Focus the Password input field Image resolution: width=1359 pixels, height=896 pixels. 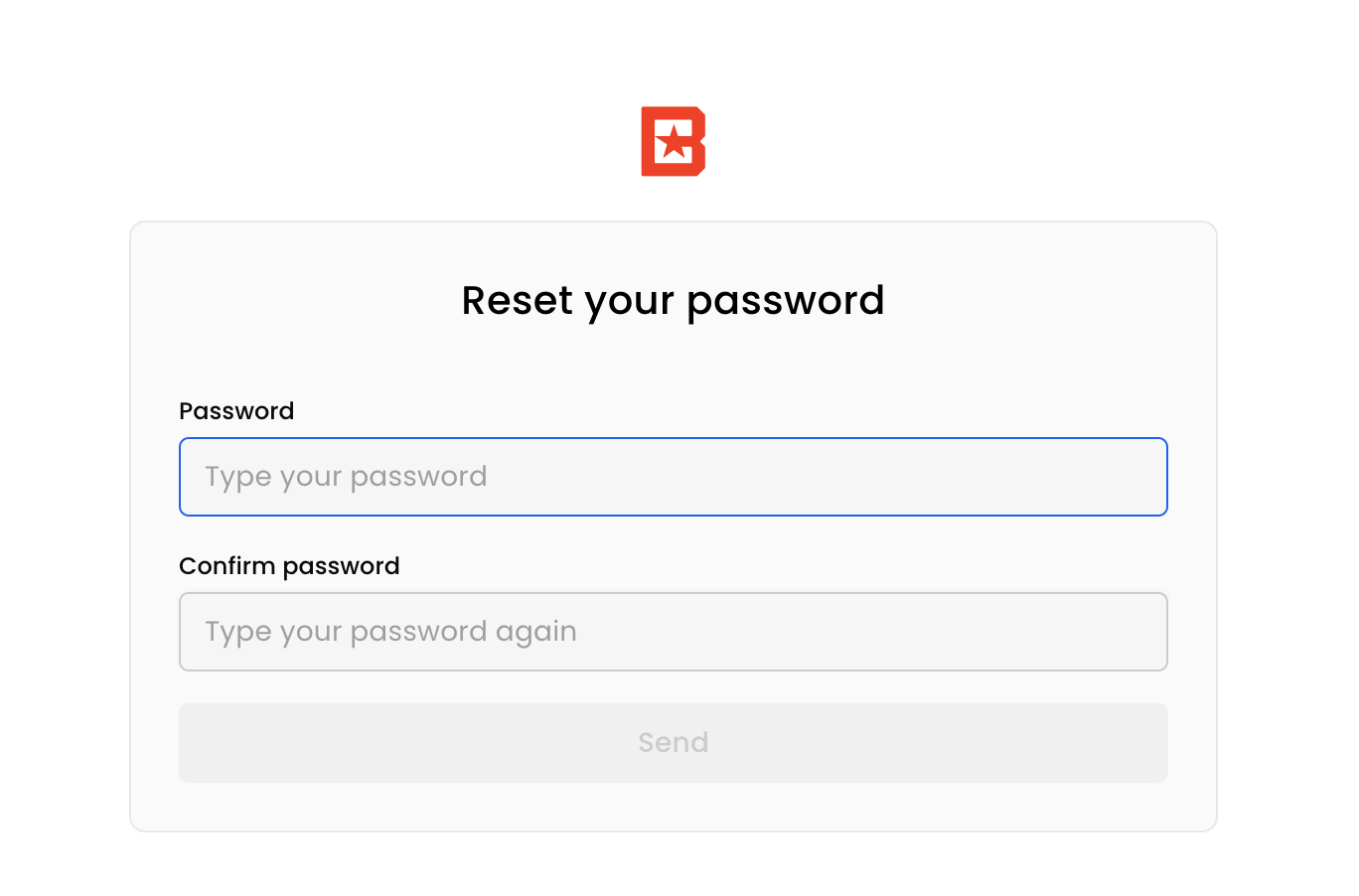tap(673, 477)
